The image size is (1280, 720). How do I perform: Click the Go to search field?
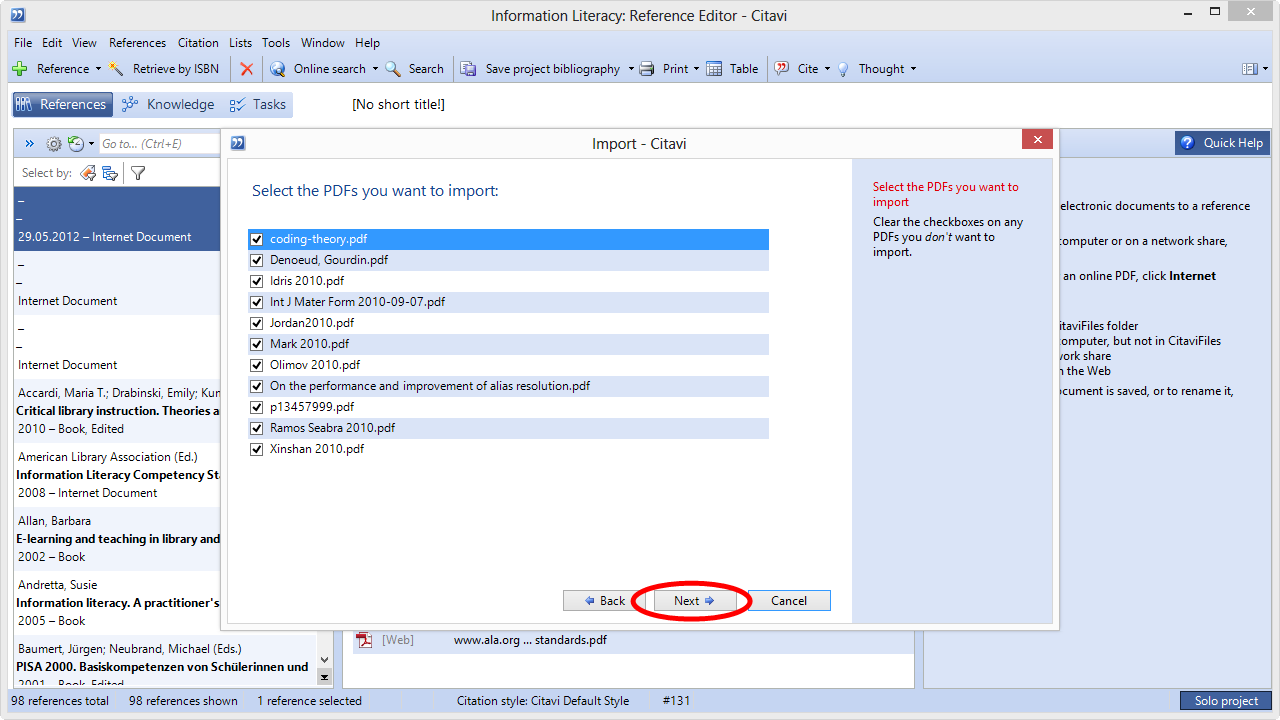[158, 144]
